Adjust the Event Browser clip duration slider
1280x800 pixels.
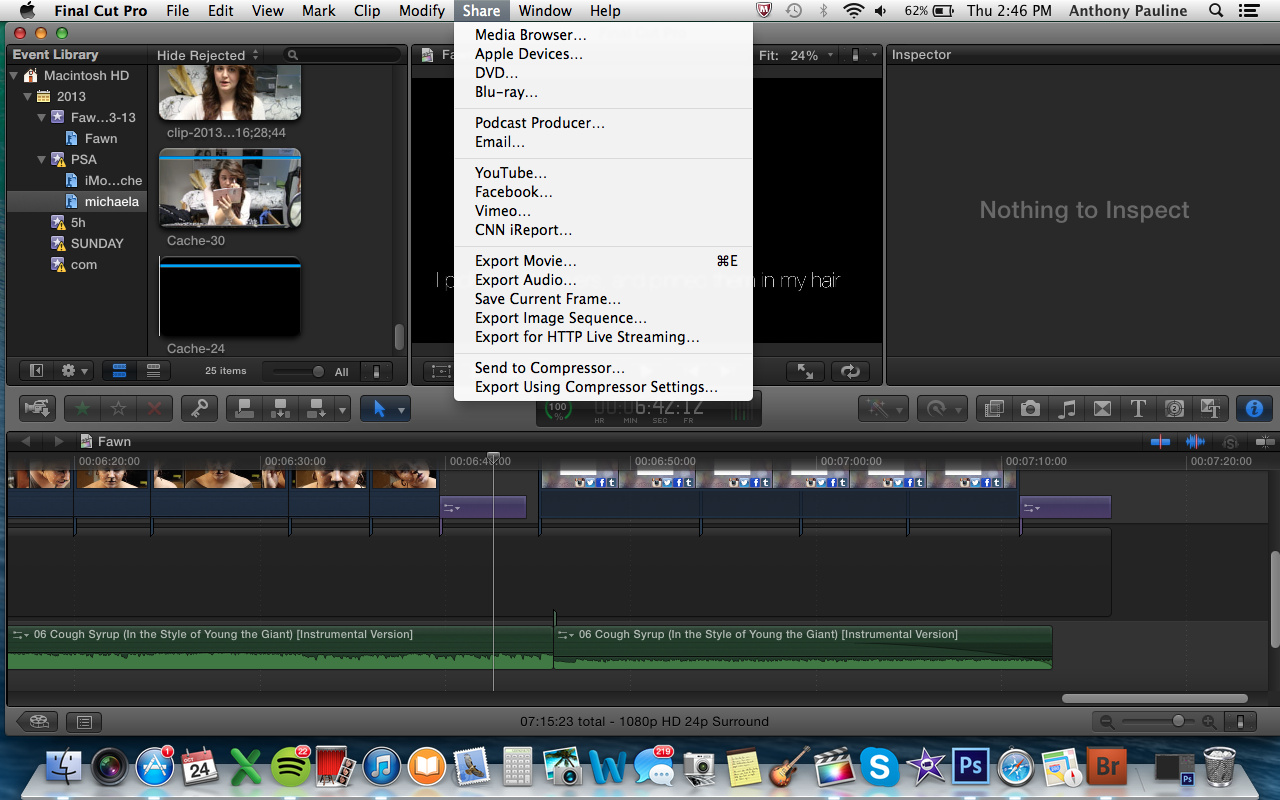coord(297,371)
